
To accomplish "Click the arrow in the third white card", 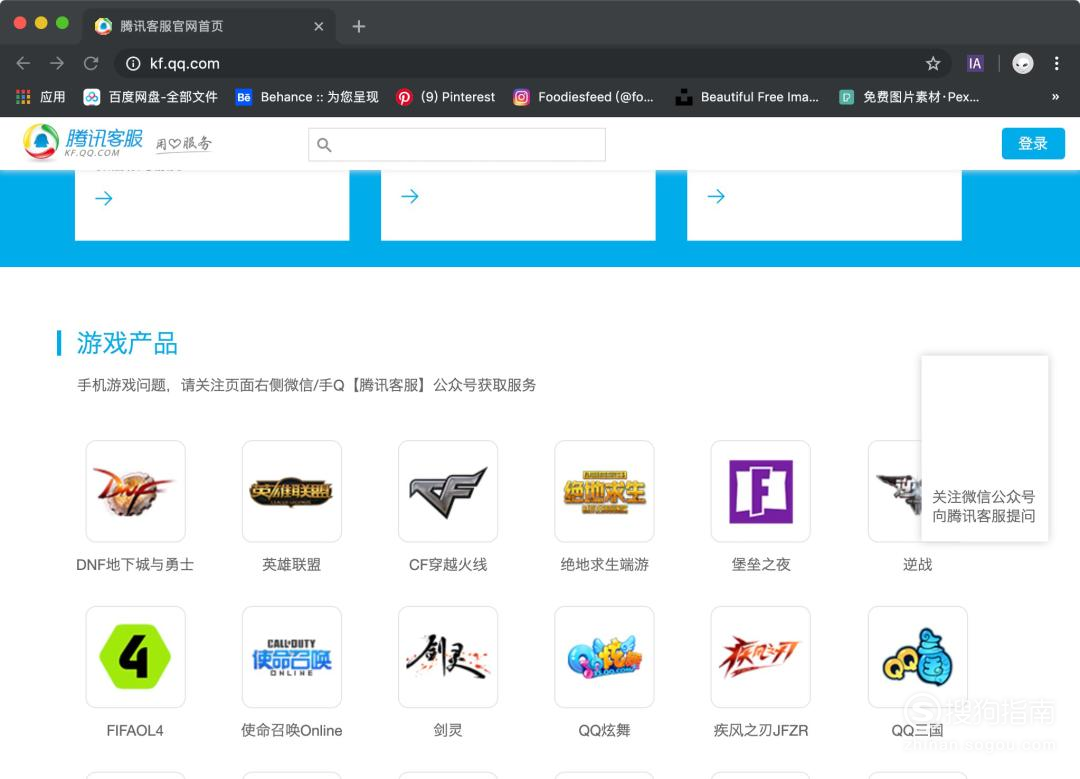I will (x=716, y=196).
